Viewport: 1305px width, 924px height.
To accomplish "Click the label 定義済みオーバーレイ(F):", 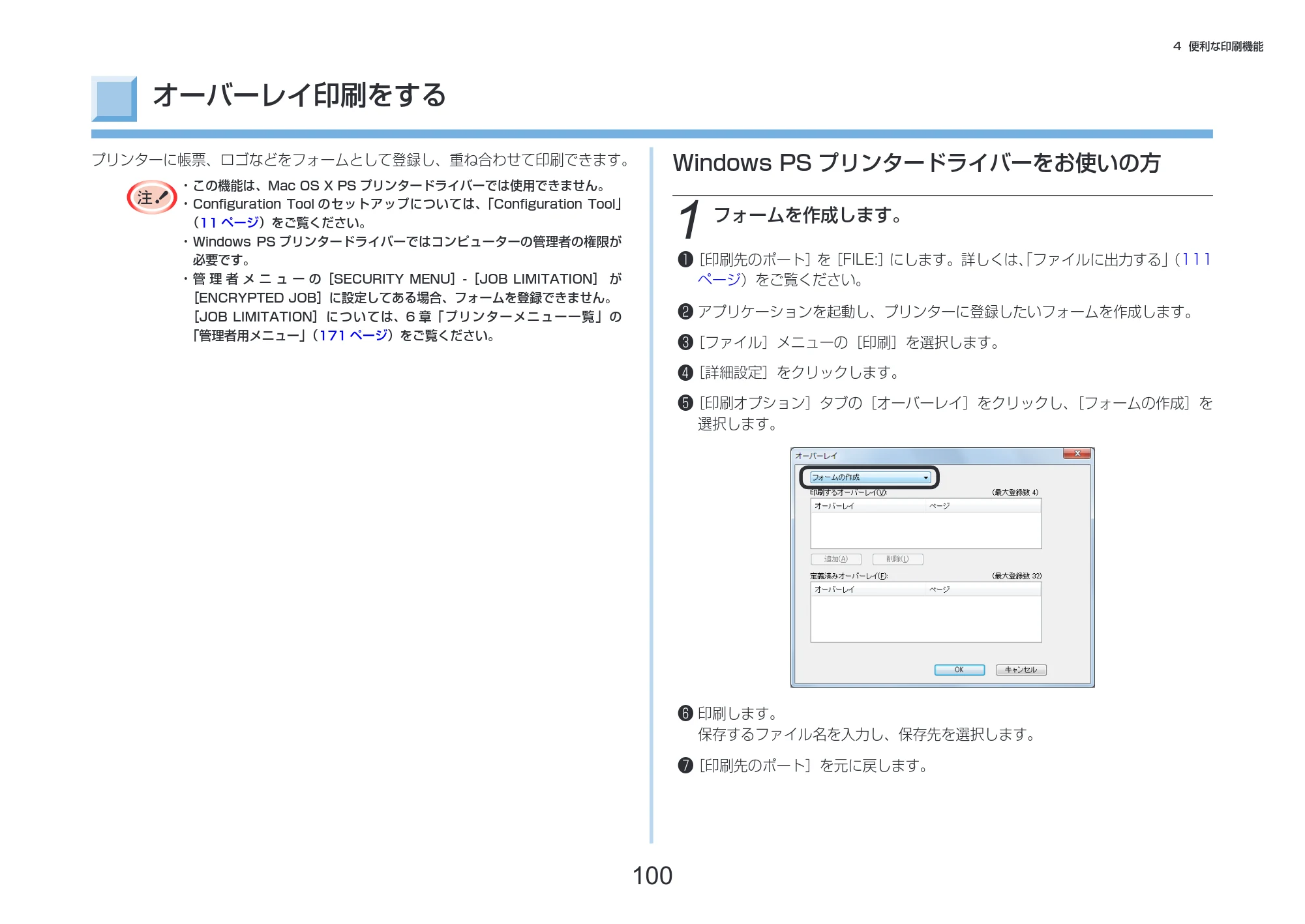I will 848,576.
